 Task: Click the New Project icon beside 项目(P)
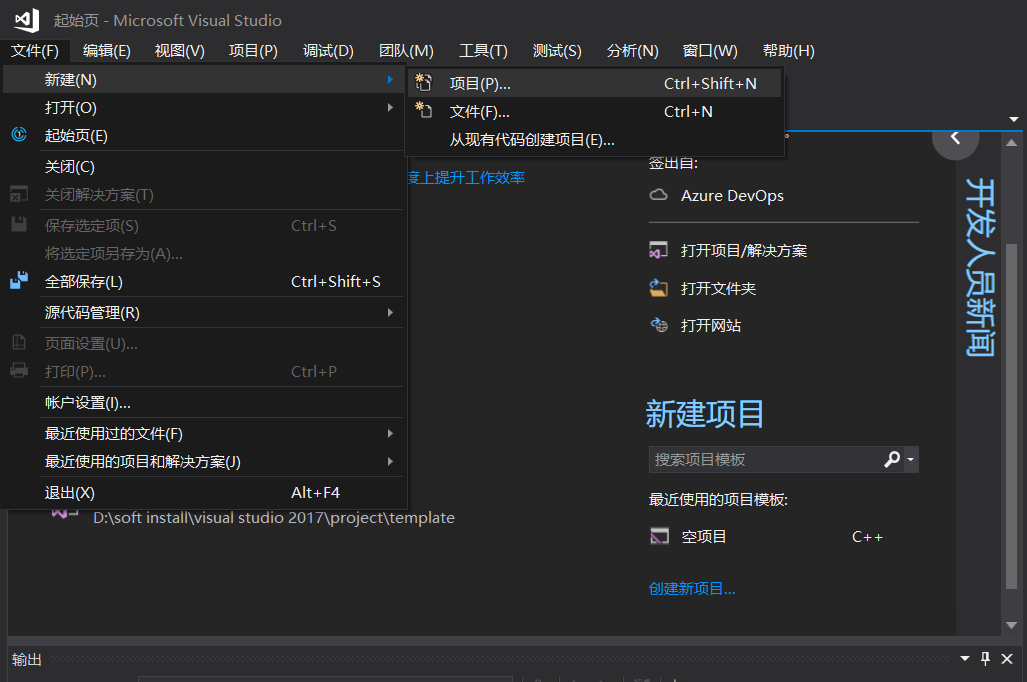tap(424, 84)
